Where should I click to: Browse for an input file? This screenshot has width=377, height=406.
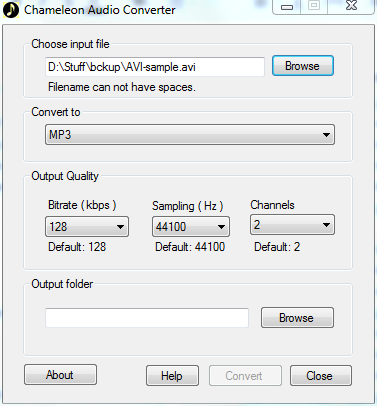point(303,66)
